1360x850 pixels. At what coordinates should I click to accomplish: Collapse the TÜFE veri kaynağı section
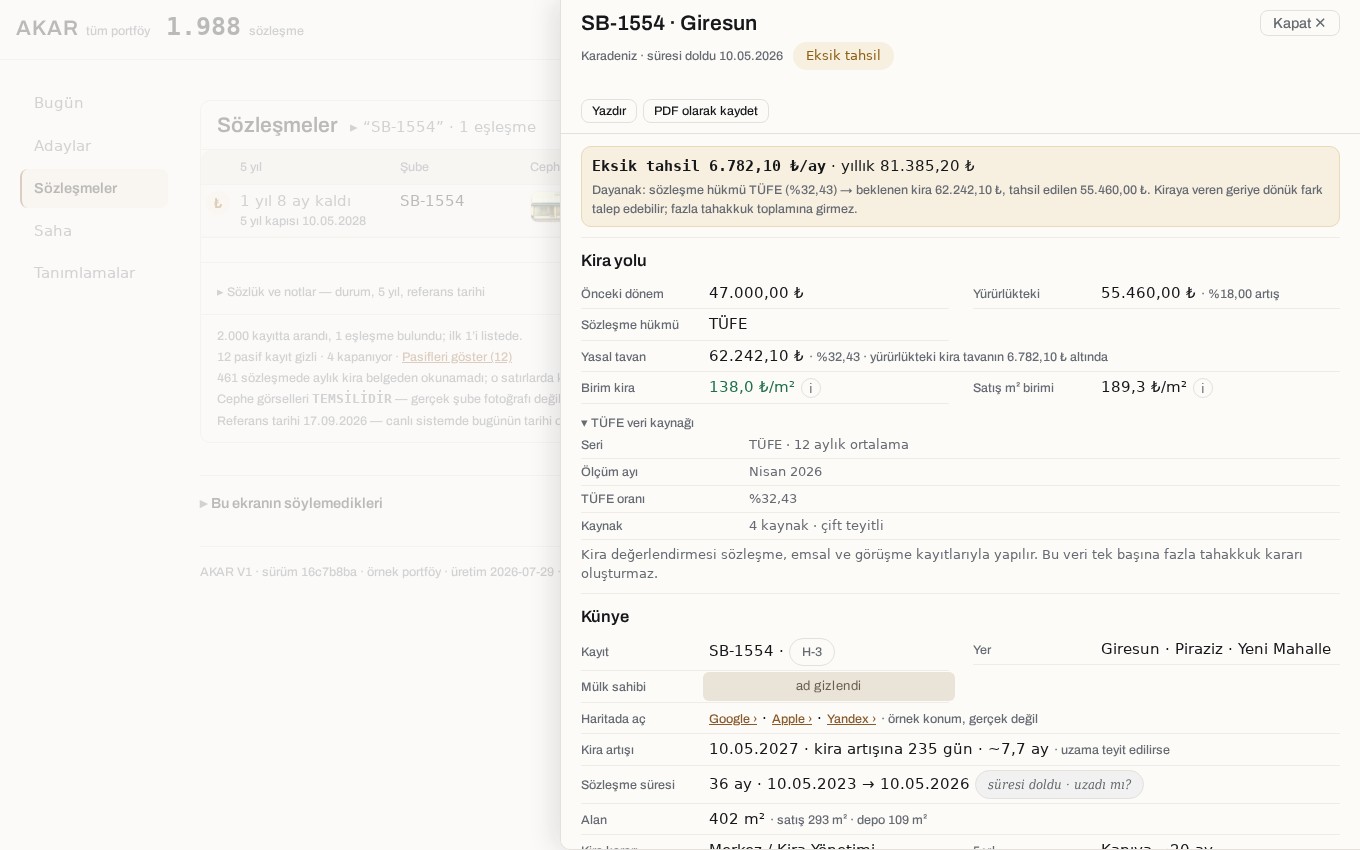point(637,423)
